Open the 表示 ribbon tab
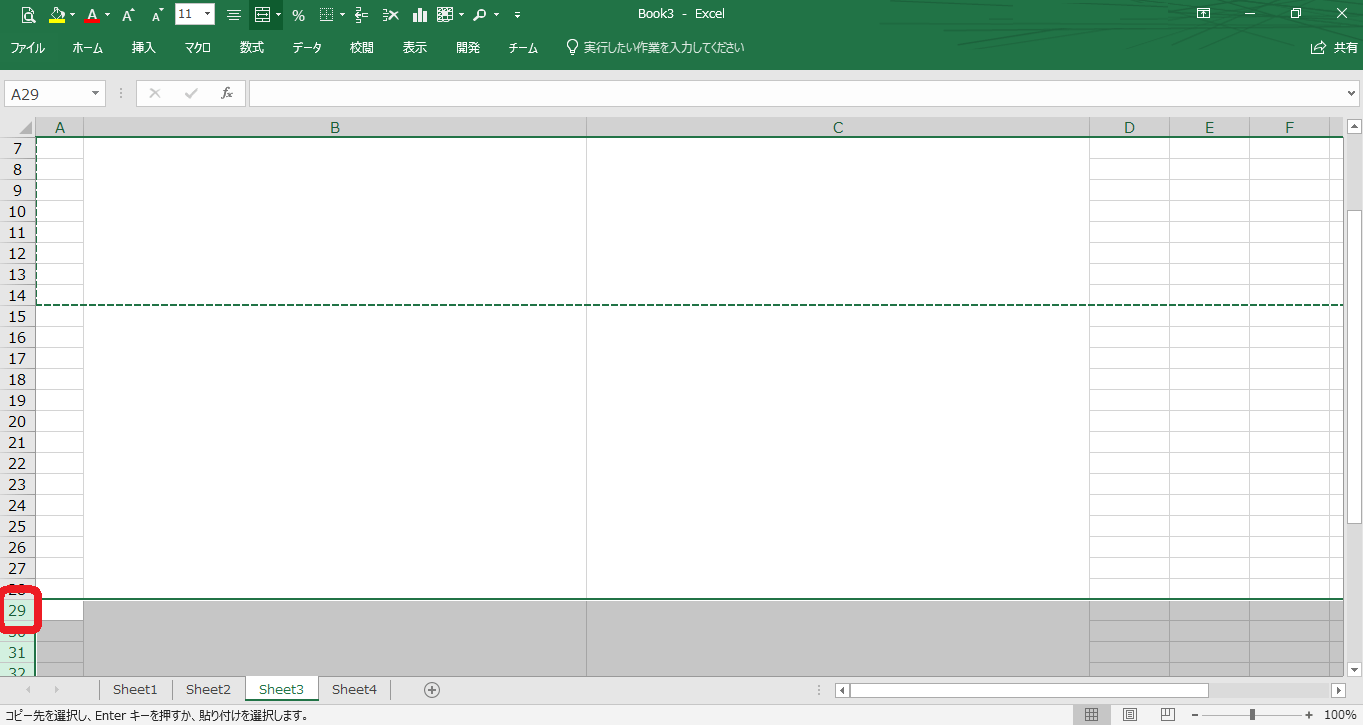The image size is (1363, 725). pyautogui.click(x=415, y=48)
